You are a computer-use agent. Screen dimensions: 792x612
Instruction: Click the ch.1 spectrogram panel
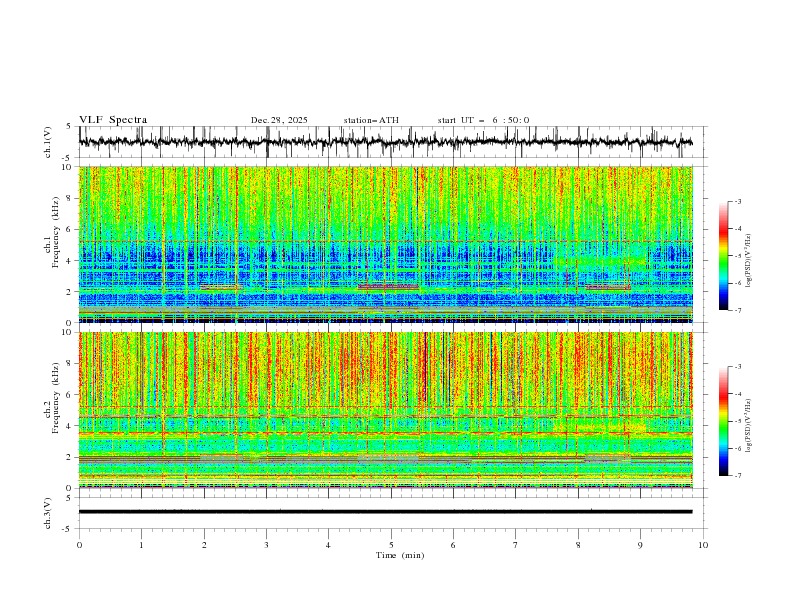point(385,244)
